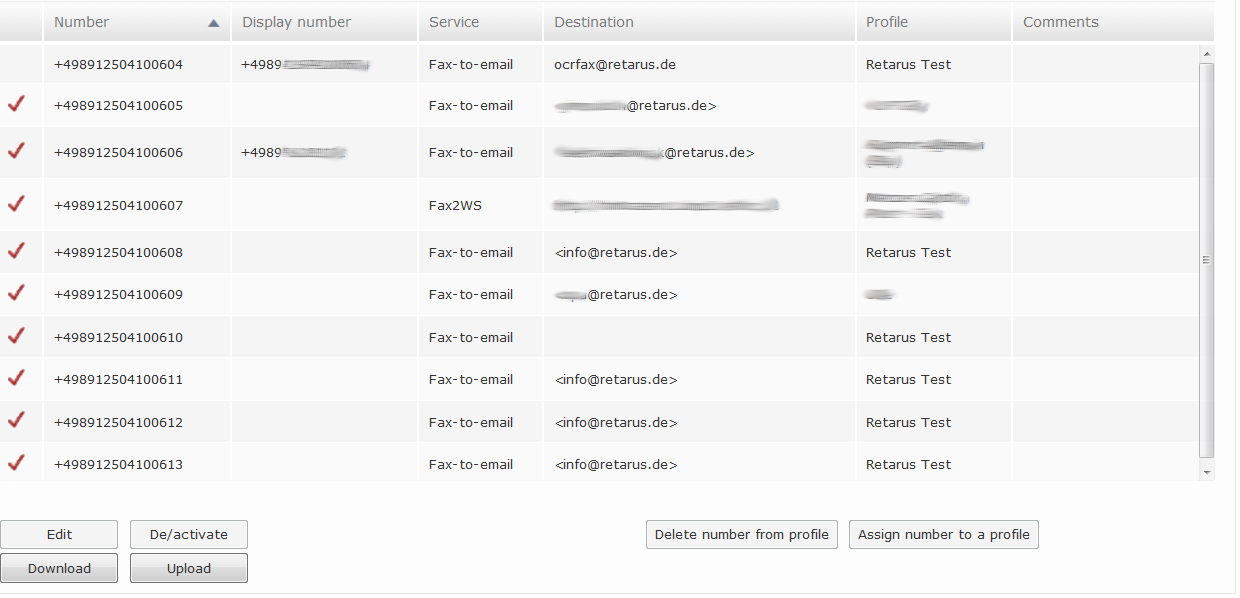Click the ocrfax@retarus.de destination cell

pos(615,63)
